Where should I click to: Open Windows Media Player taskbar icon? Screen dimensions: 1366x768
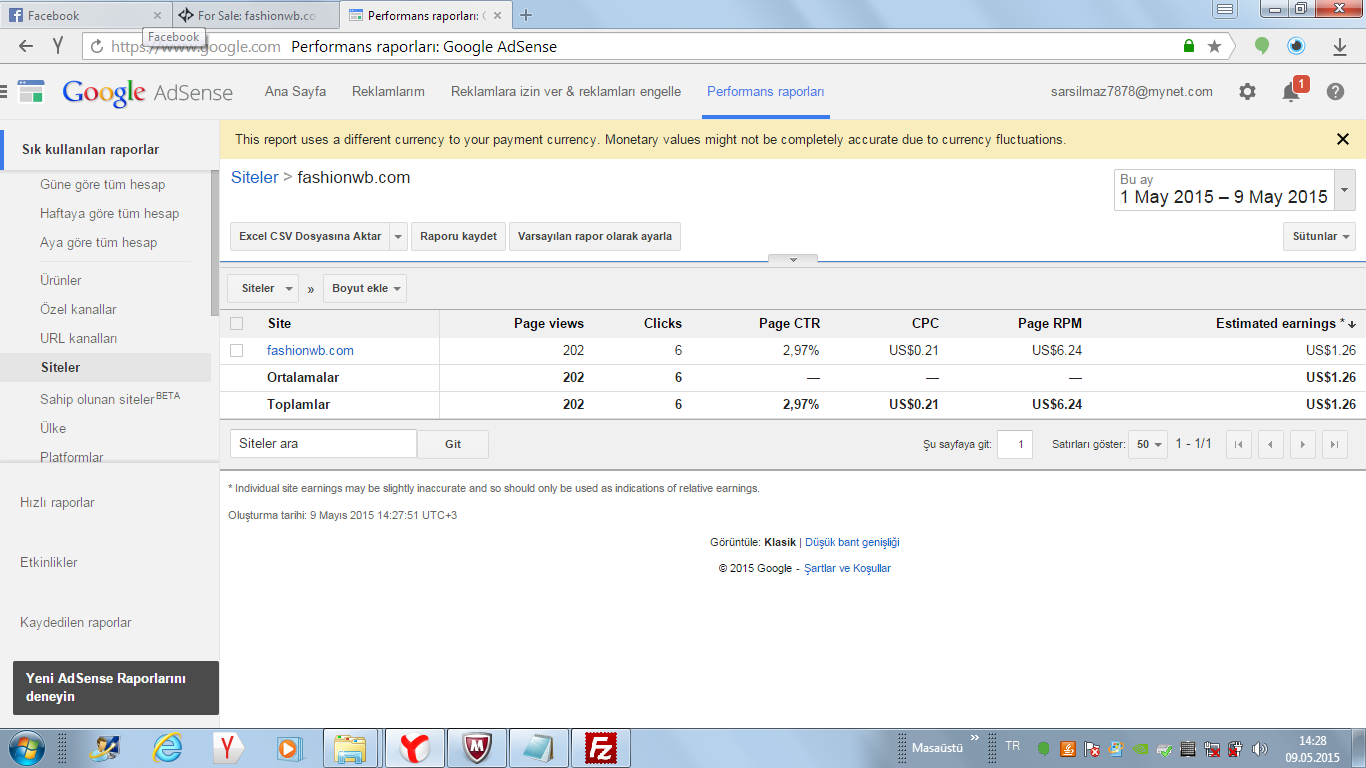click(x=289, y=748)
